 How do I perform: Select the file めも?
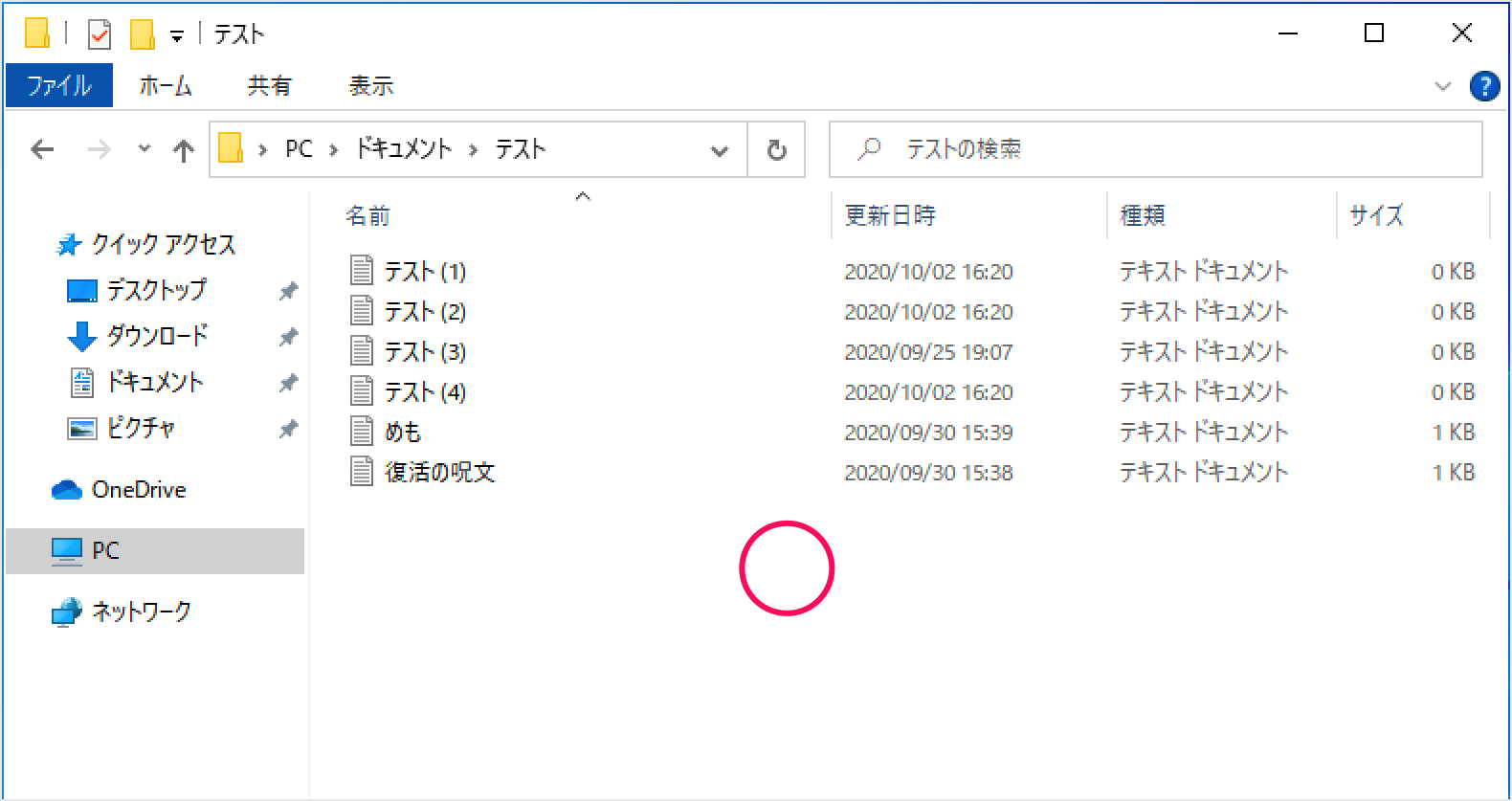click(403, 433)
